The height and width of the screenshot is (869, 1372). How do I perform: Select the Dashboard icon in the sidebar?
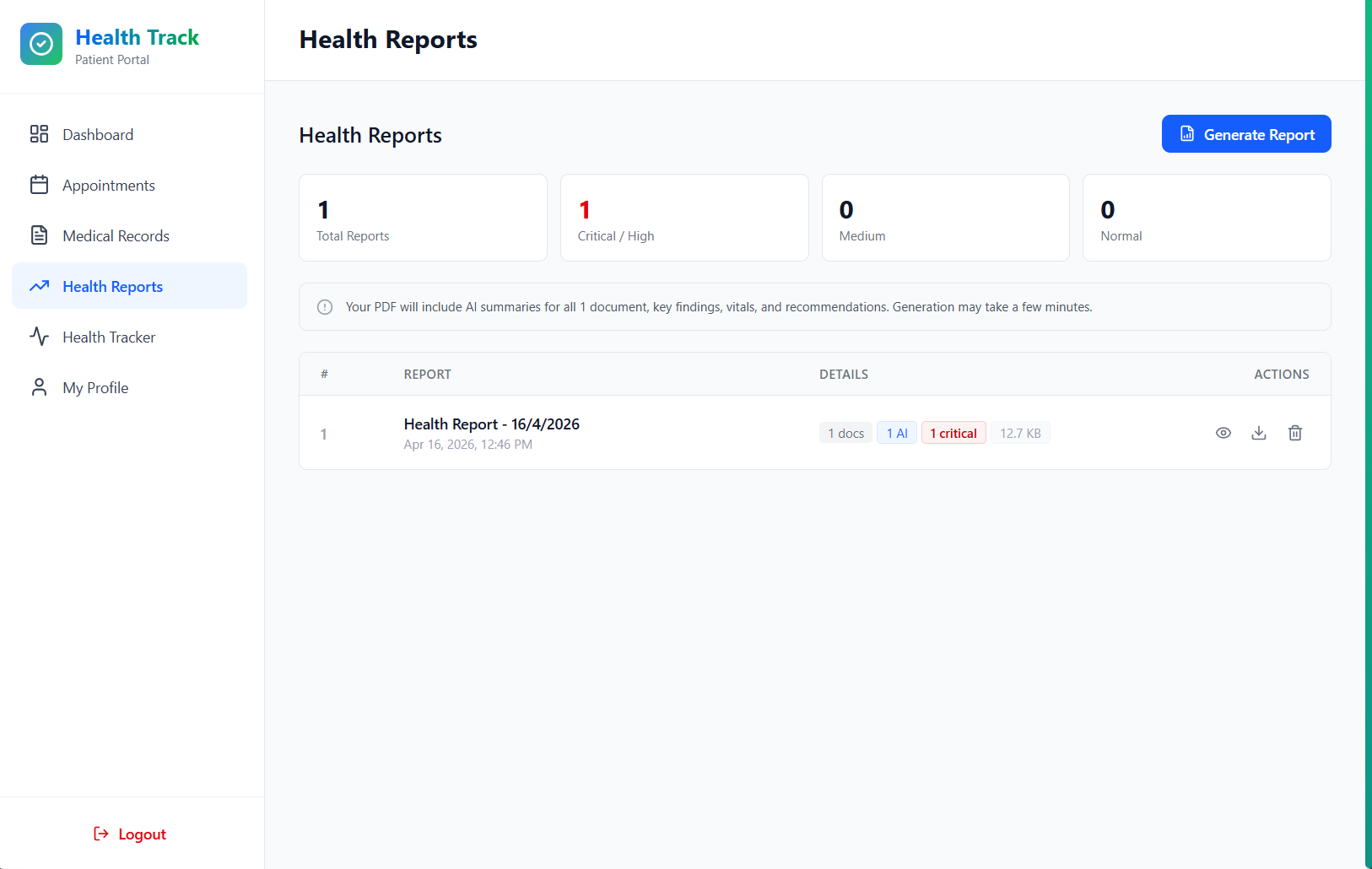click(x=40, y=134)
